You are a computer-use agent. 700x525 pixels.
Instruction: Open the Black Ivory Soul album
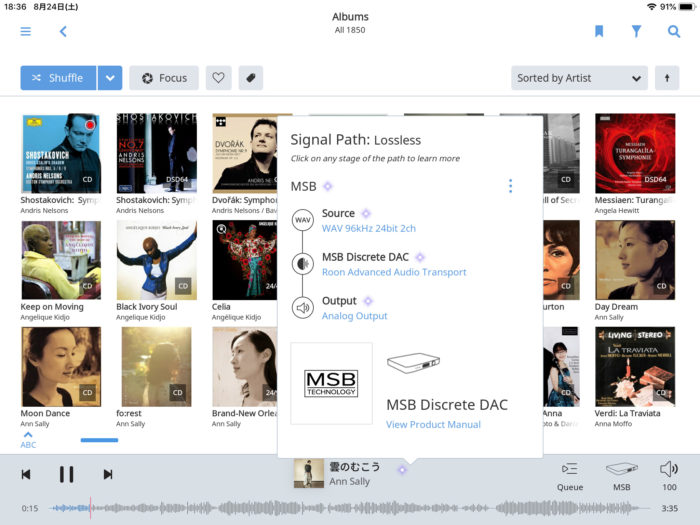point(156,260)
